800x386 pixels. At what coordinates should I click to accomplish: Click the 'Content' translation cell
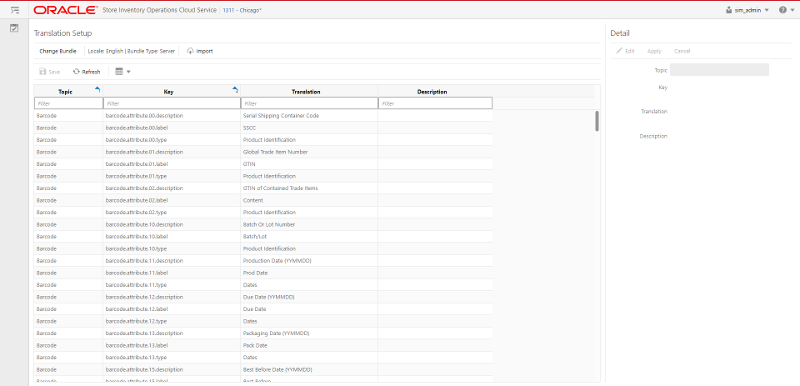pos(309,200)
